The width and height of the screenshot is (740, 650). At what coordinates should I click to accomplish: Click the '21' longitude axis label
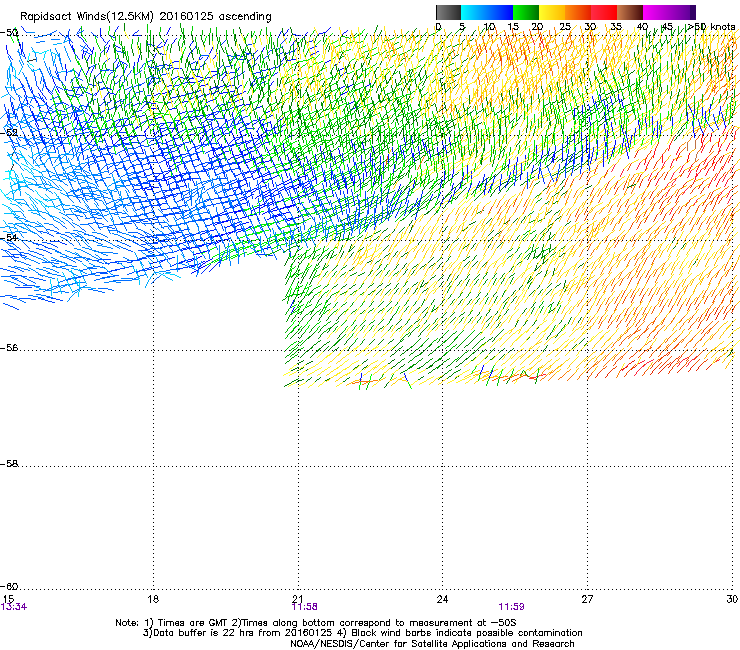click(298, 599)
